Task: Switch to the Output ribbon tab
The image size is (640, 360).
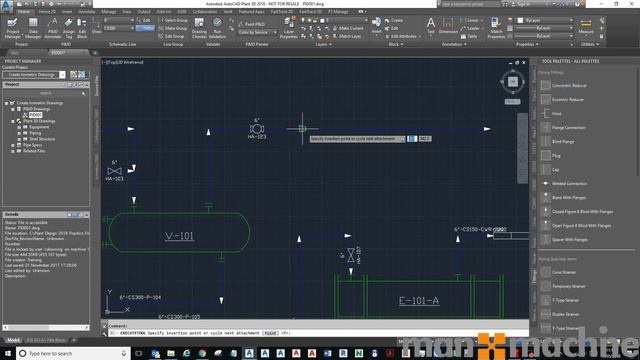Action: pos(144,12)
